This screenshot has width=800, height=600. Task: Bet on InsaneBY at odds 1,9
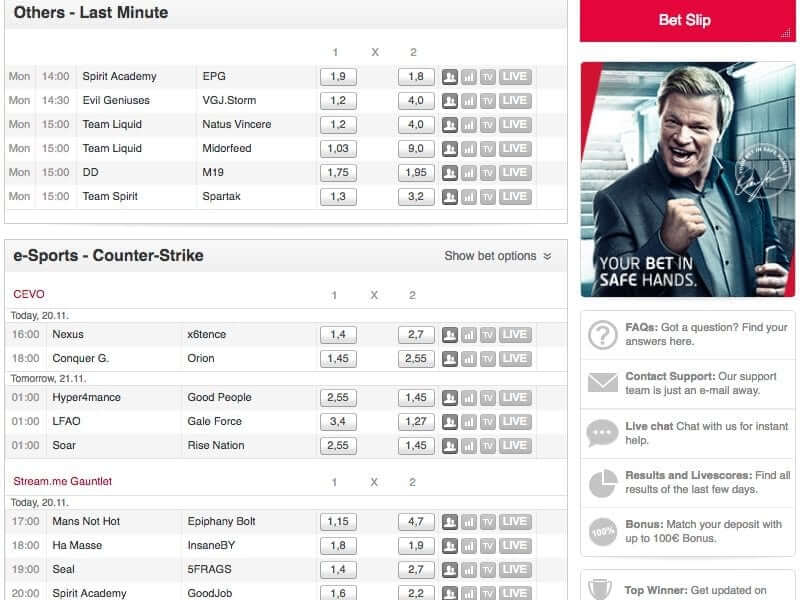[416, 545]
